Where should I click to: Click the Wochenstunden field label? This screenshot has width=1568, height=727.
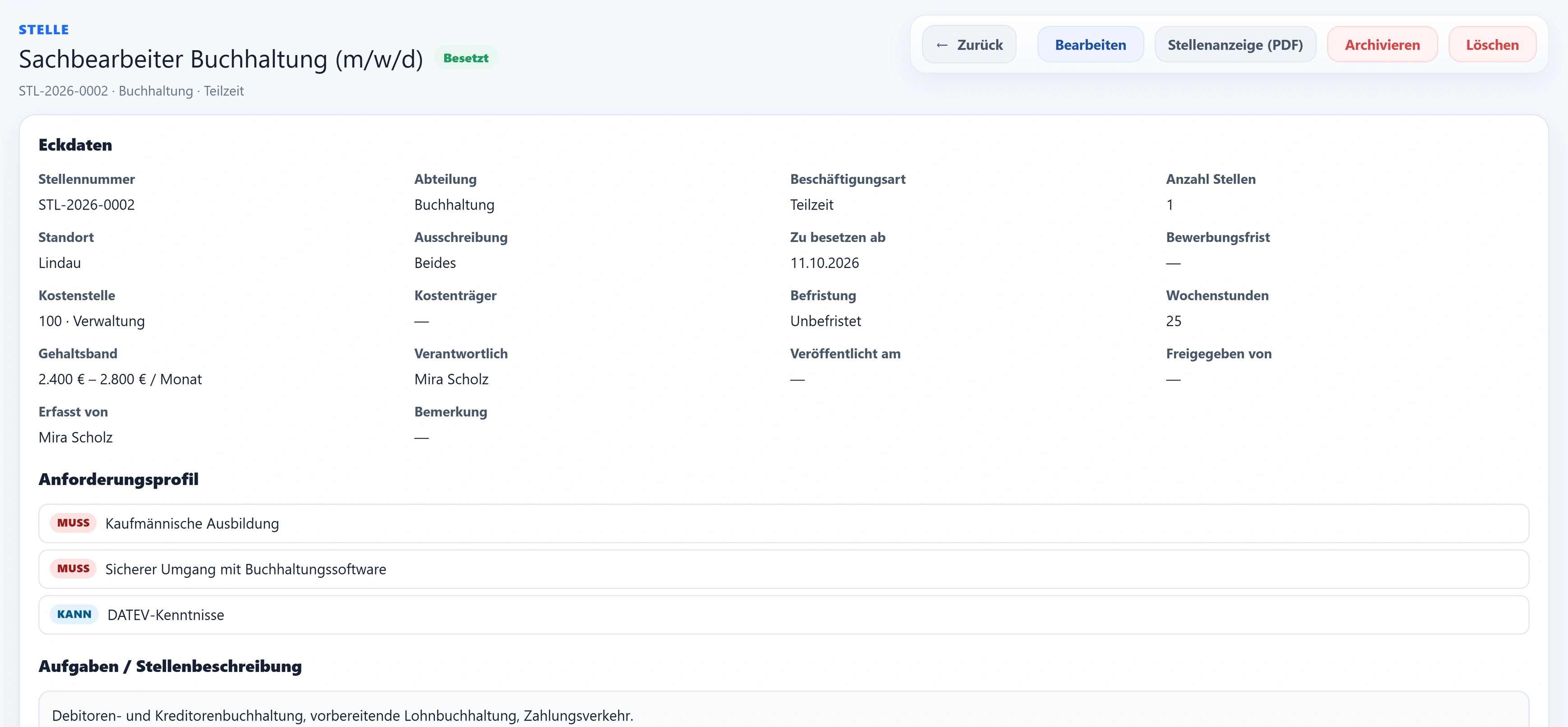(1217, 295)
